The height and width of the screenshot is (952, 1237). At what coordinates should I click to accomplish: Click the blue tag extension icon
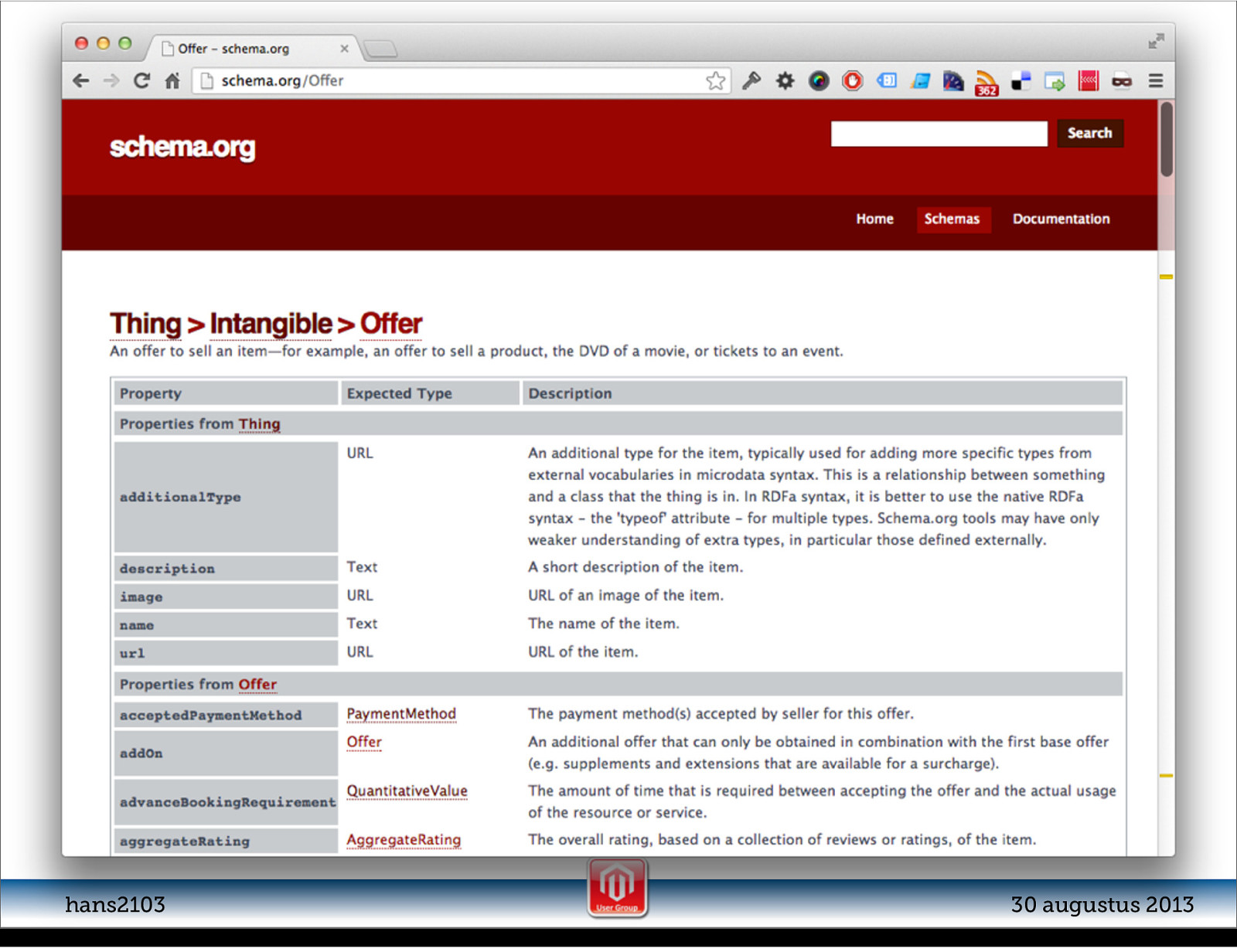887,80
